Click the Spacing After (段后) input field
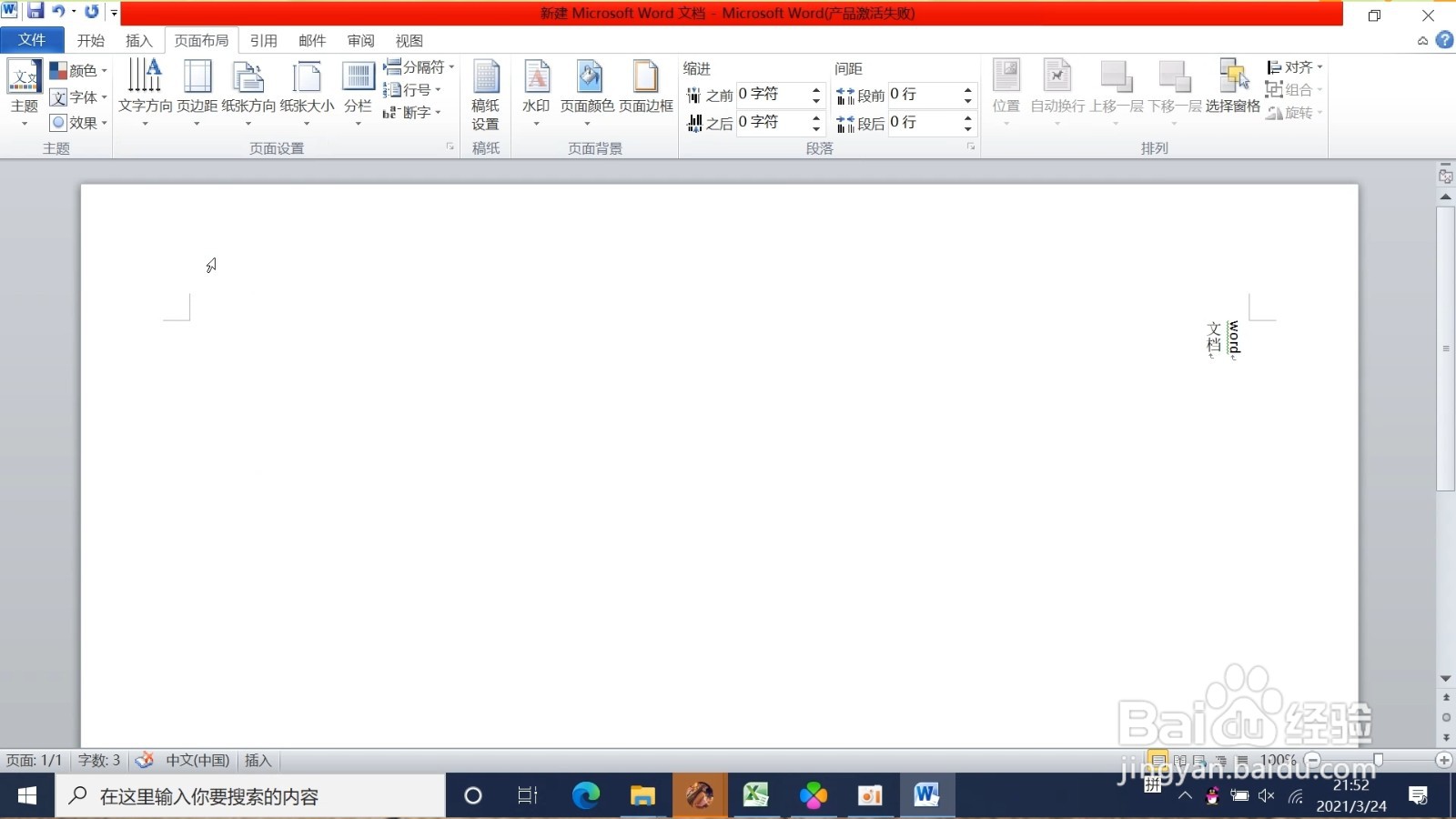 [924, 122]
